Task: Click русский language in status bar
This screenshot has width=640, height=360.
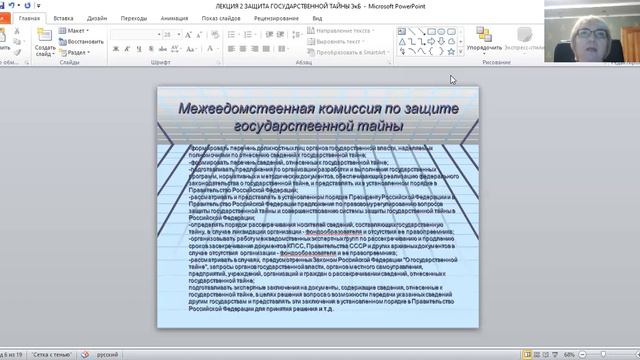Action: (107, 355)
